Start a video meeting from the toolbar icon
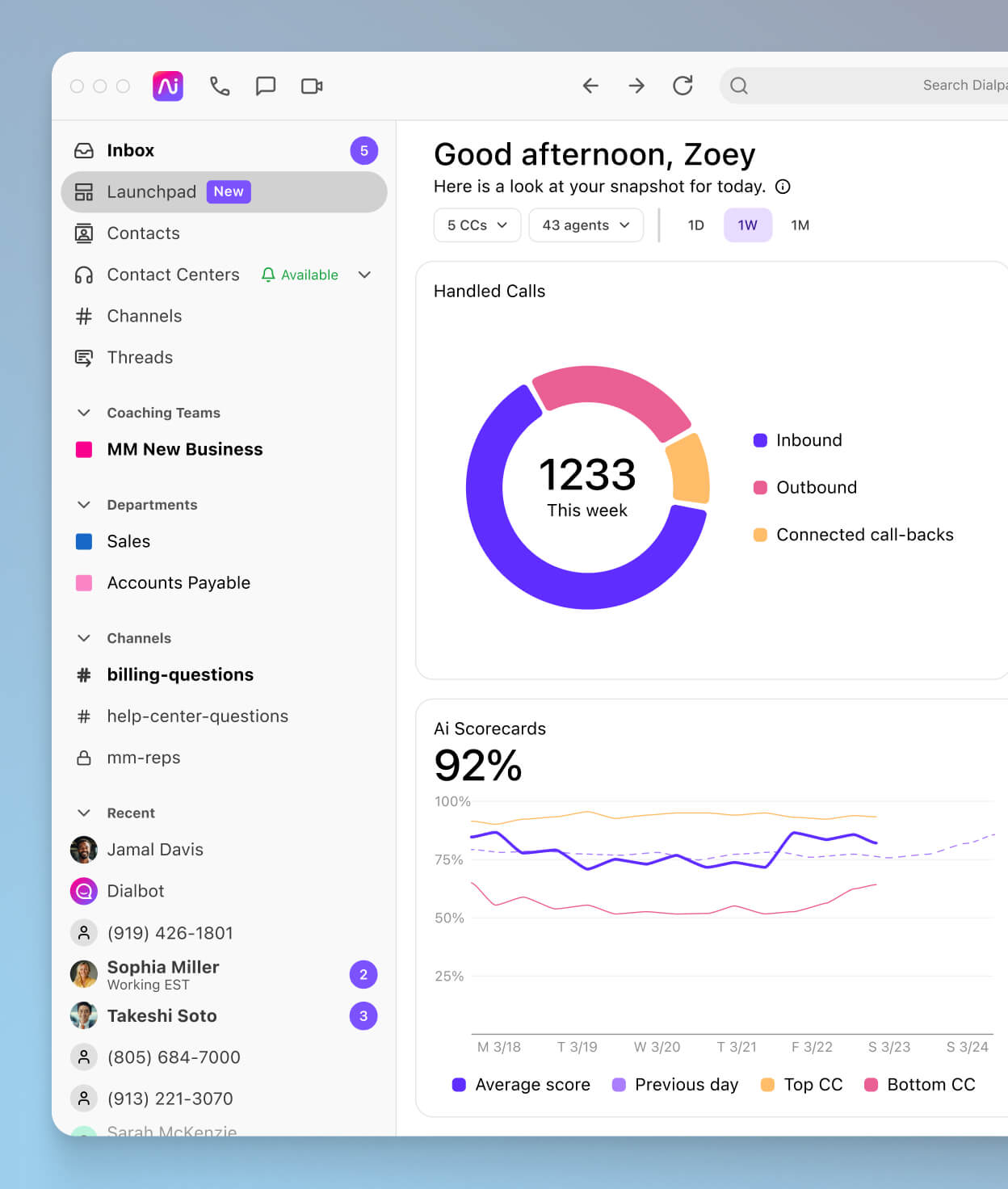This screenshot has height=1189, width=1008. 312,86
